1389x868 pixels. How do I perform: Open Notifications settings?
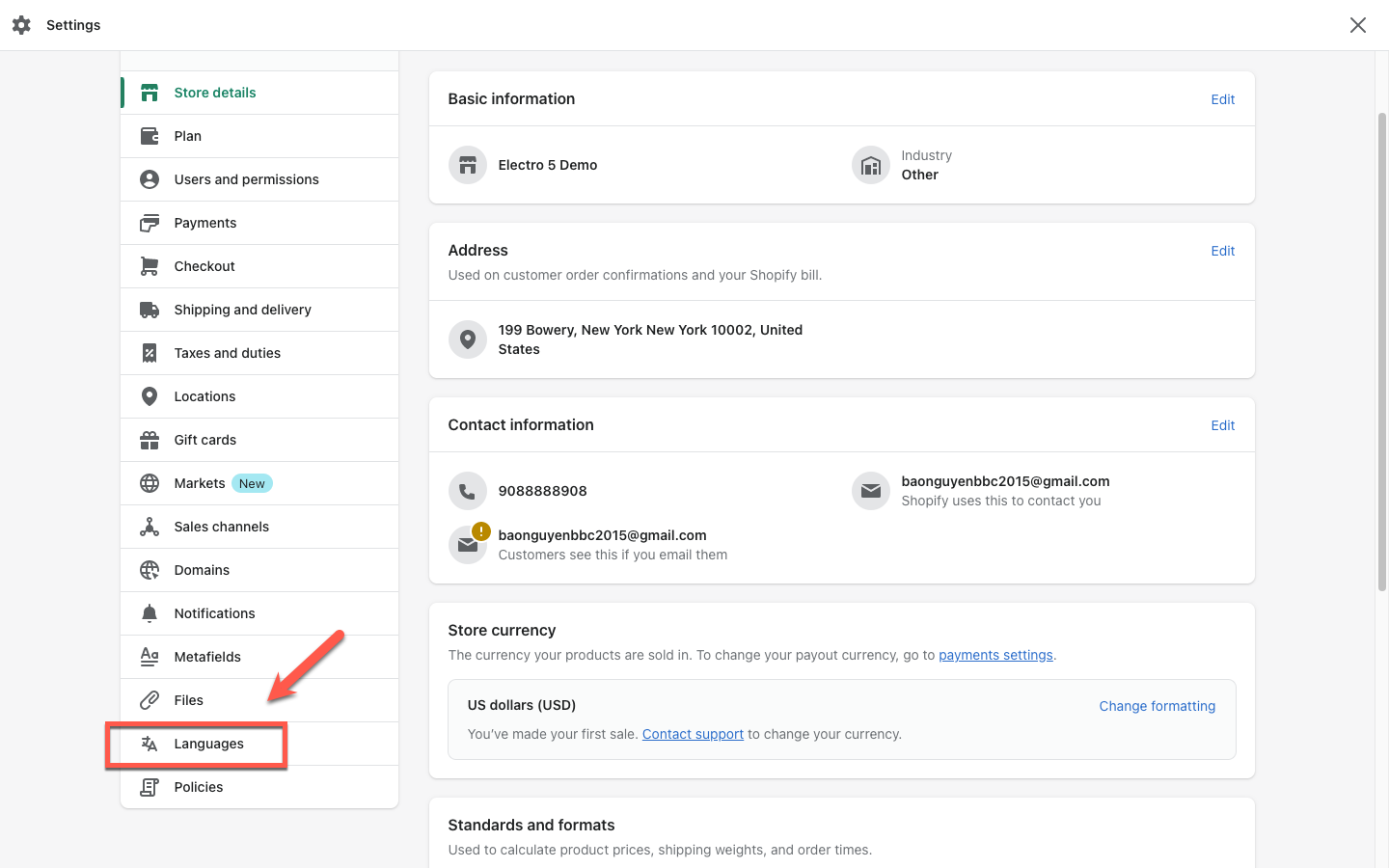point(259,613)
